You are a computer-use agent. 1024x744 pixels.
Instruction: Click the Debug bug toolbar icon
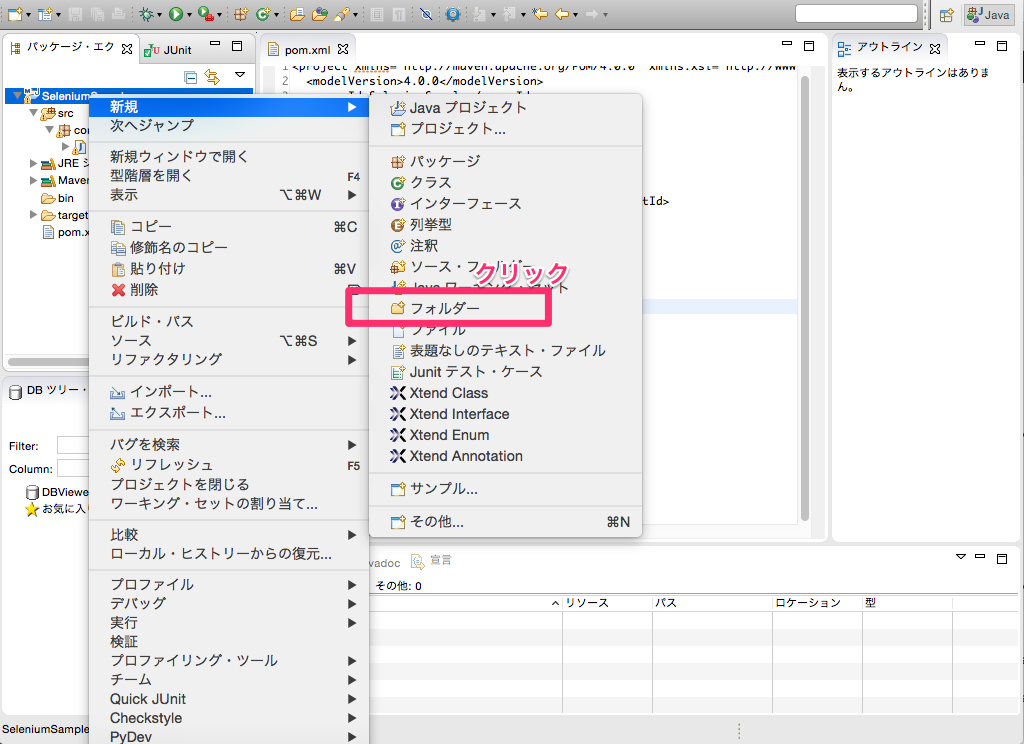[146, 14]
